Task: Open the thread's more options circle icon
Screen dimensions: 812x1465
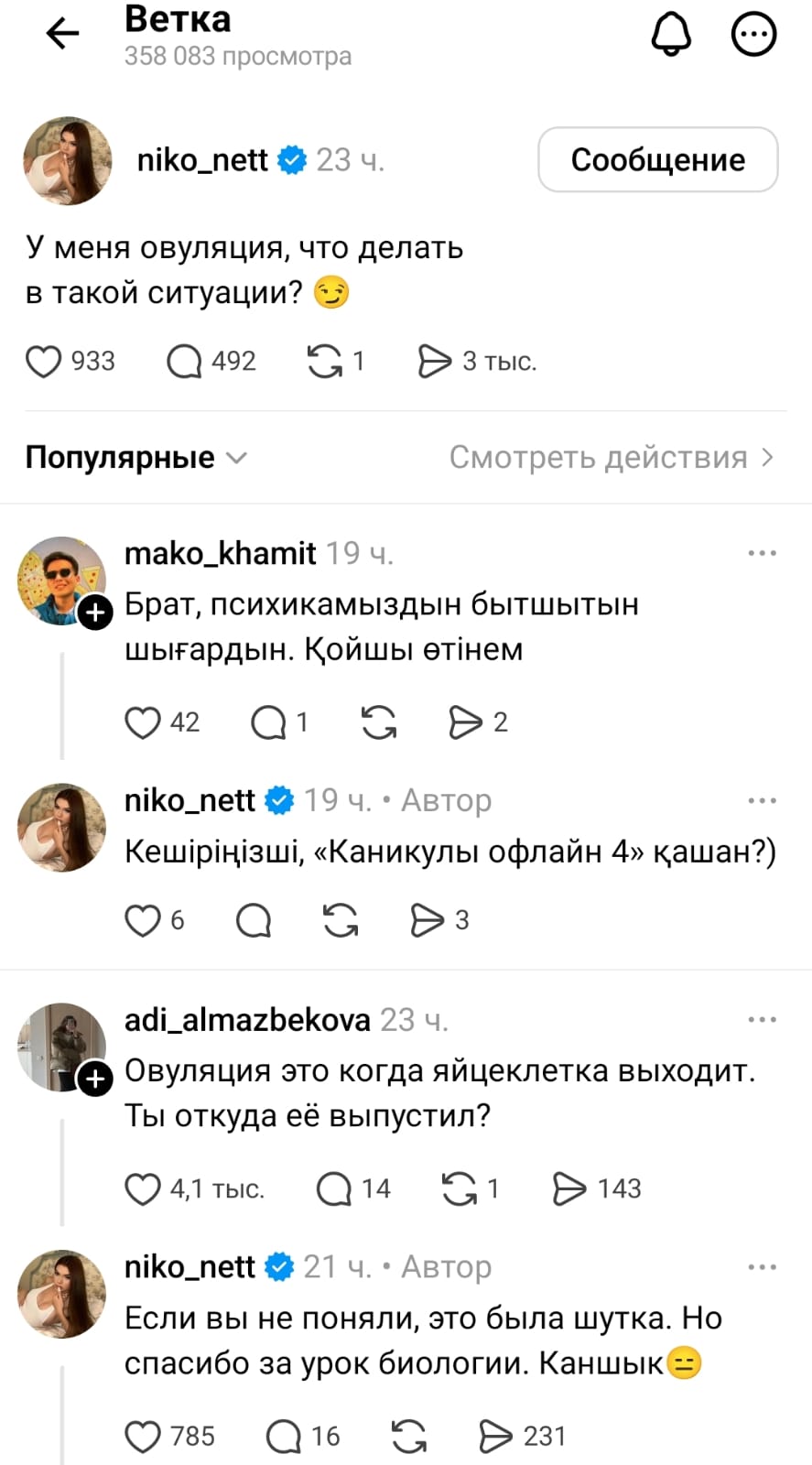Action: coord(753,35)
